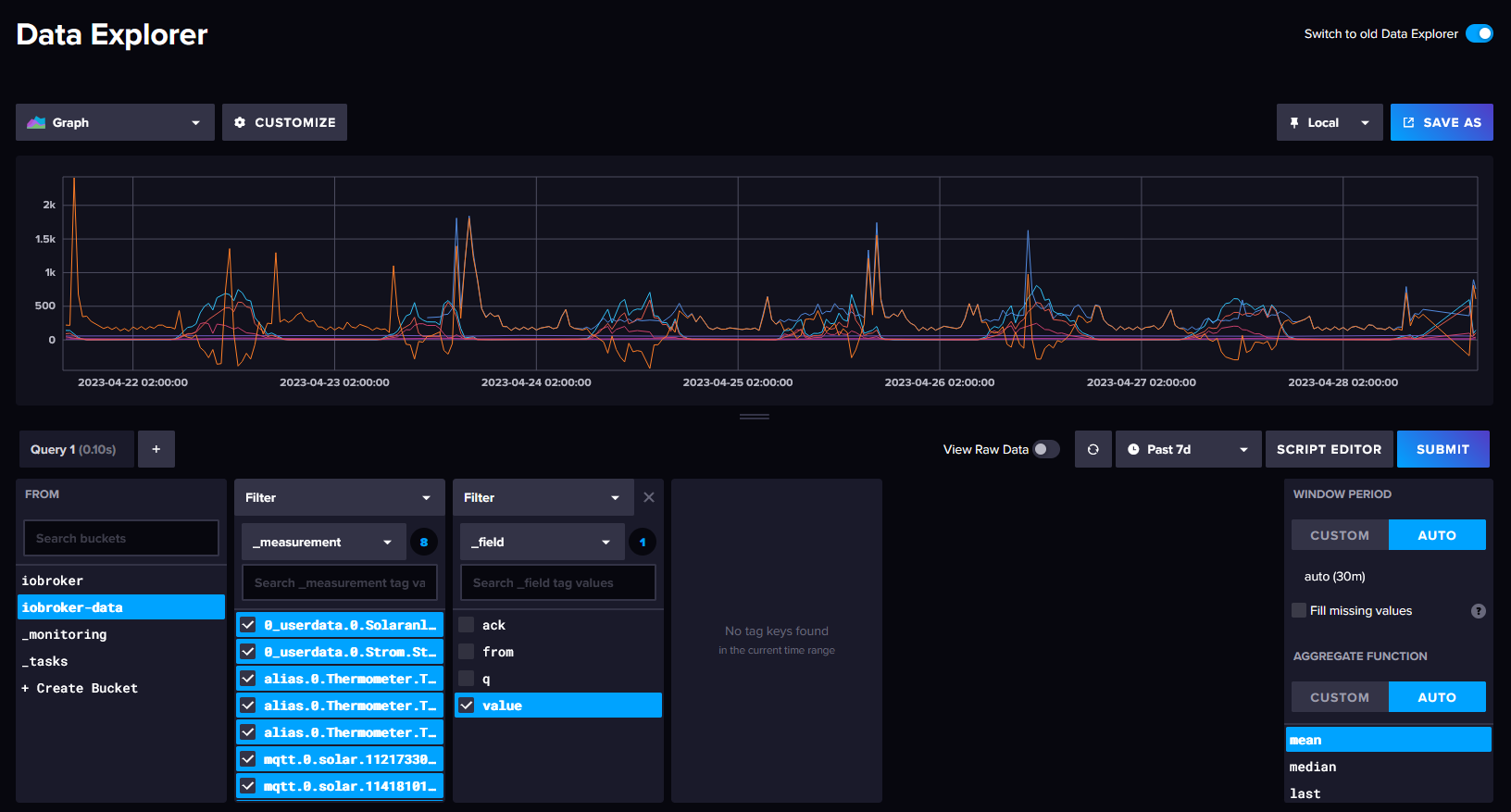Select AUTO under Window Period
1511x812 pixels.
1437,535
